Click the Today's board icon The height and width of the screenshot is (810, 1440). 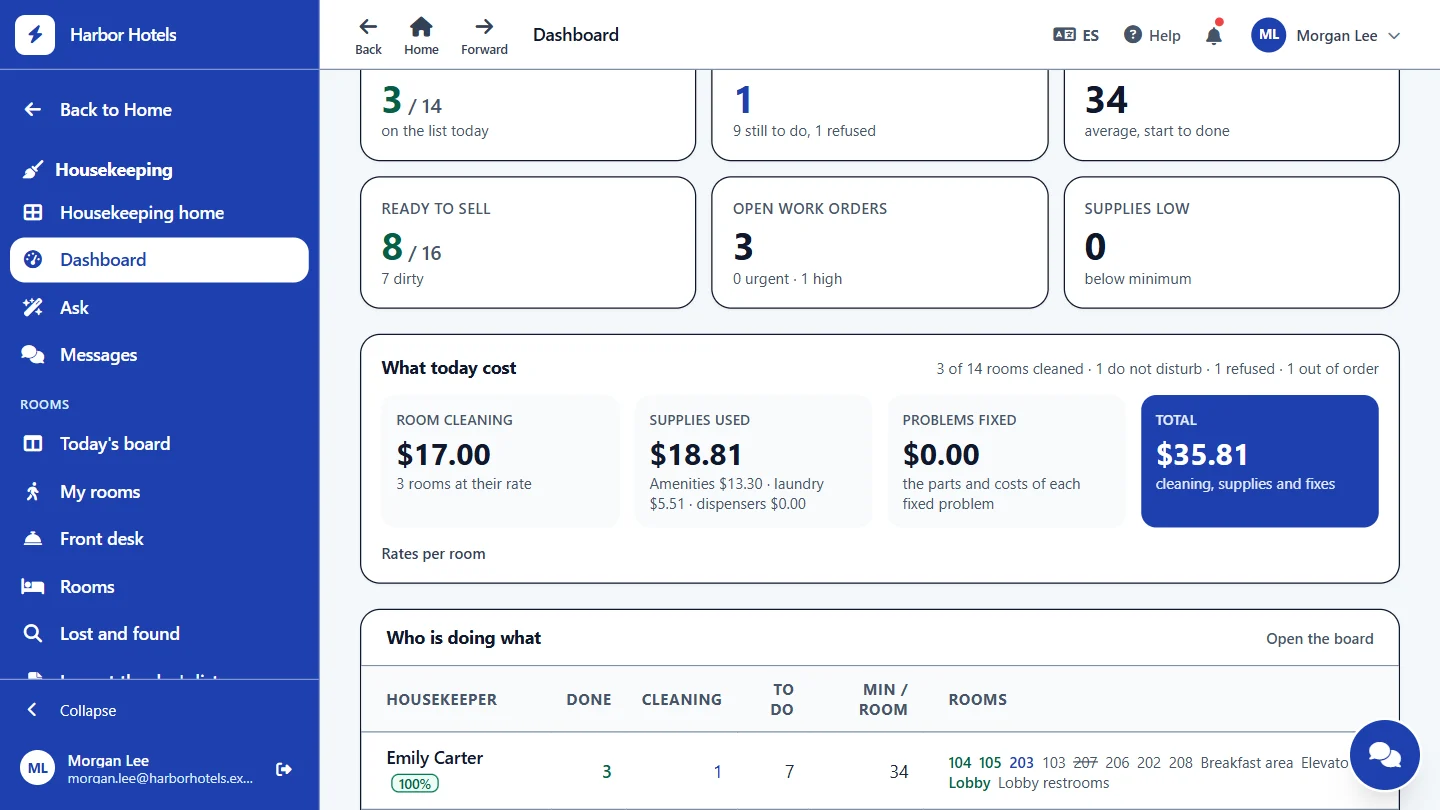pos(33,444)
